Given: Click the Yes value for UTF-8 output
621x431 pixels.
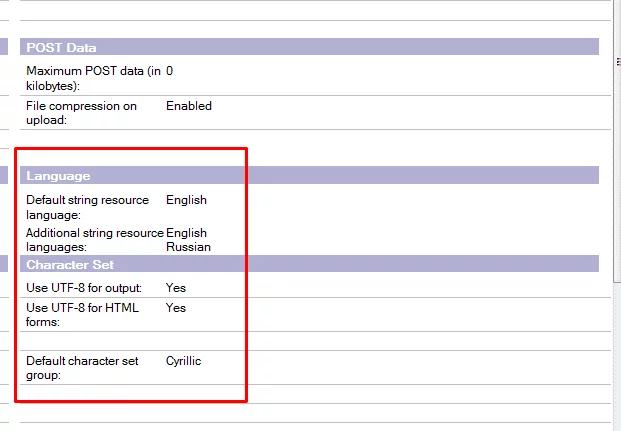Looking at the screenshot, I should (x=176, y=288).
